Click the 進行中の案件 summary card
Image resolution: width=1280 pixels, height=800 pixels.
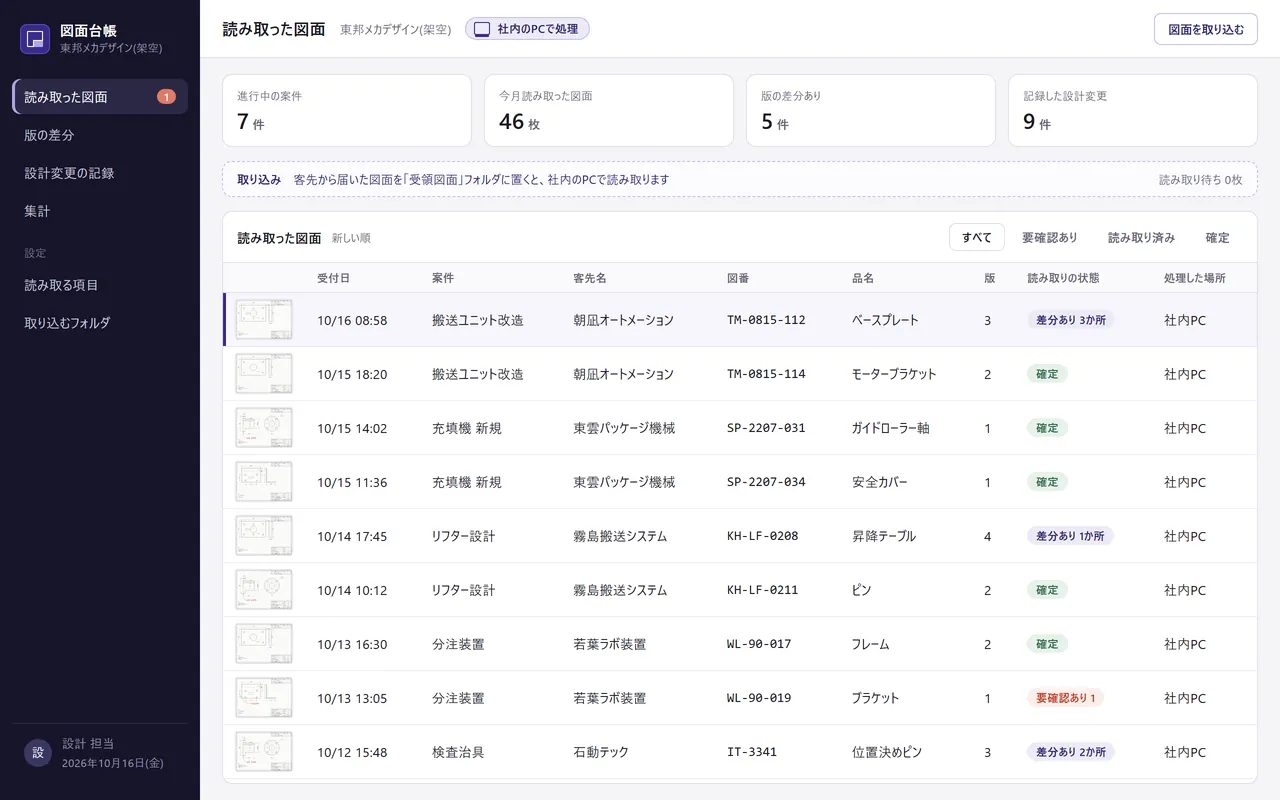coord(347,110)
